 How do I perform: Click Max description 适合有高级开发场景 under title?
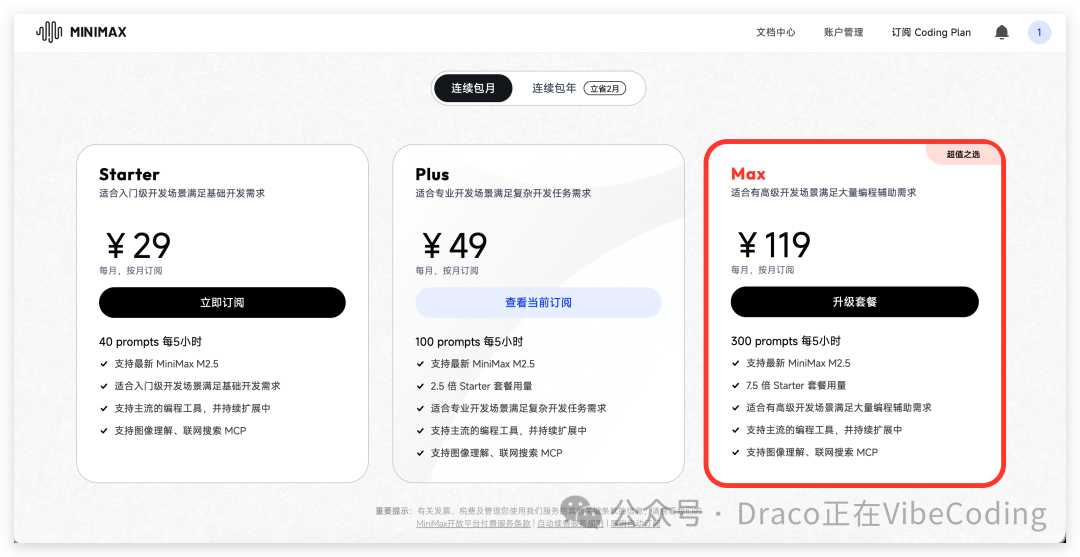(824, 193)
